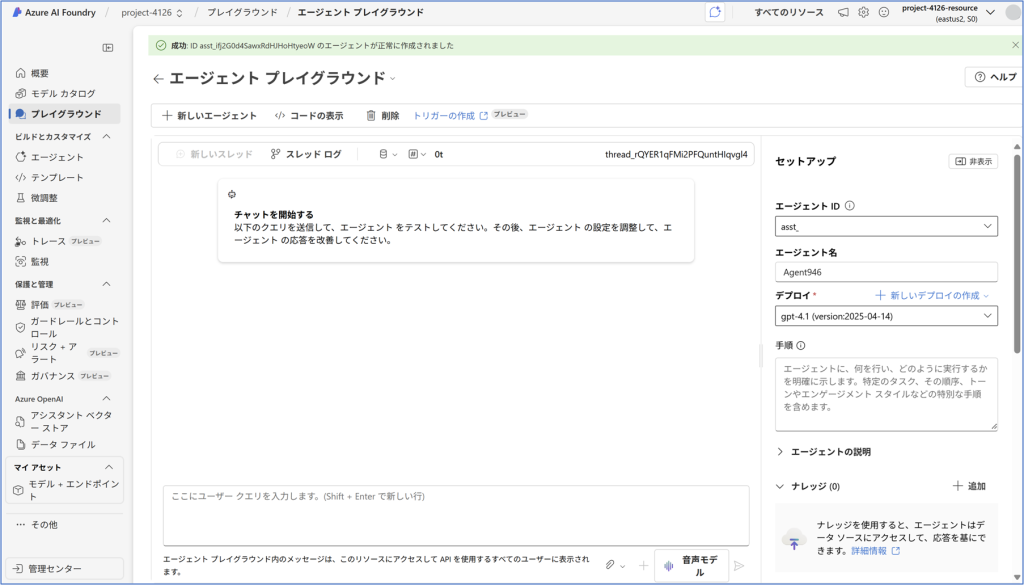The image size is (1024, 585).
Task: Click 新しいエージェント button
Action: 210,116
